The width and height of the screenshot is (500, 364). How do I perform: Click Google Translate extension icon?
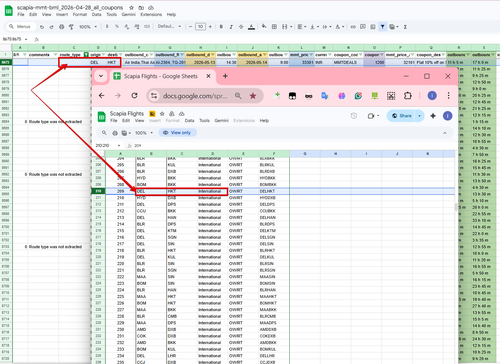(324, 96)
